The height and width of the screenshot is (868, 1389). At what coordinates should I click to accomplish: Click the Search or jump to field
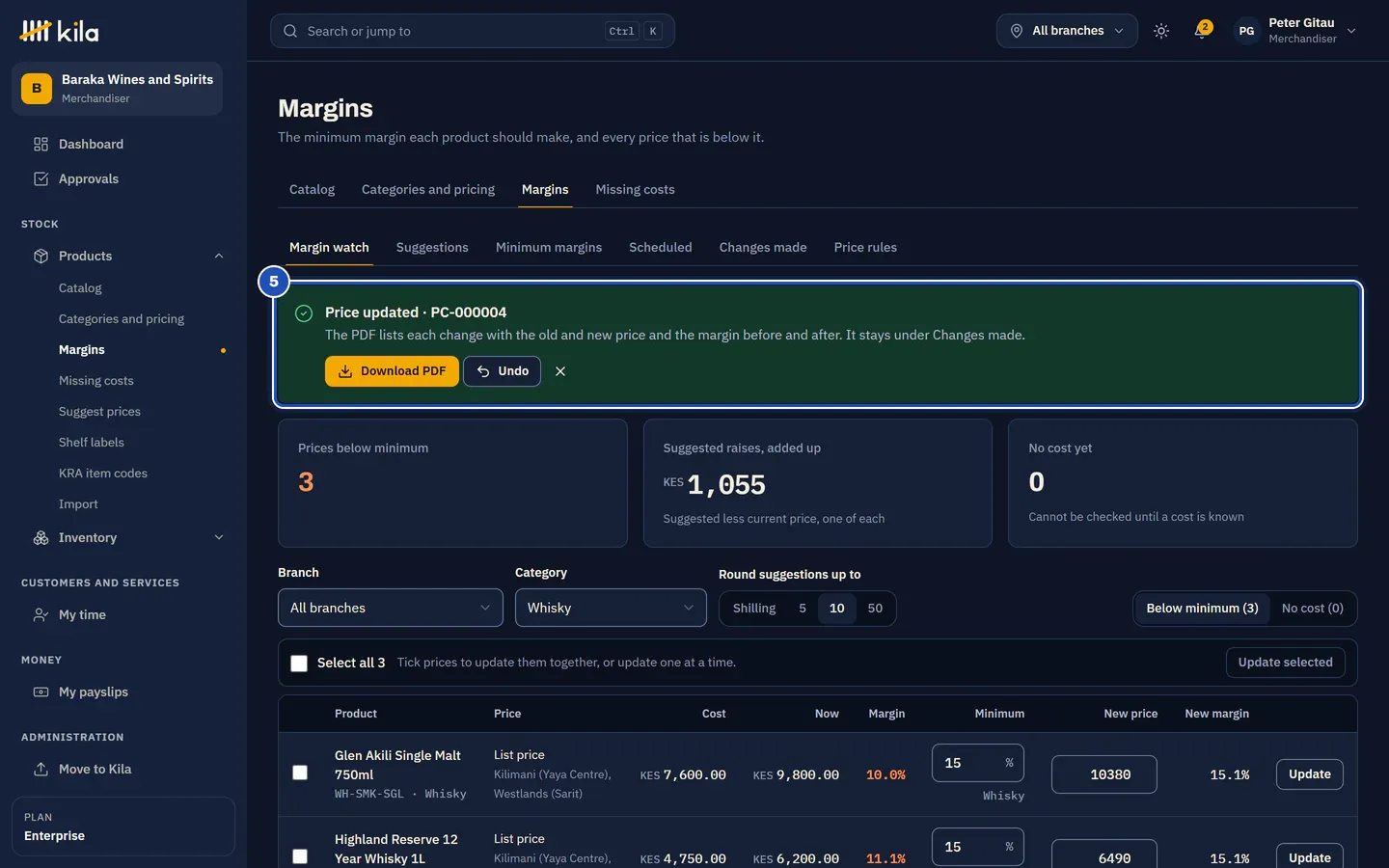[x=473, y=31]
